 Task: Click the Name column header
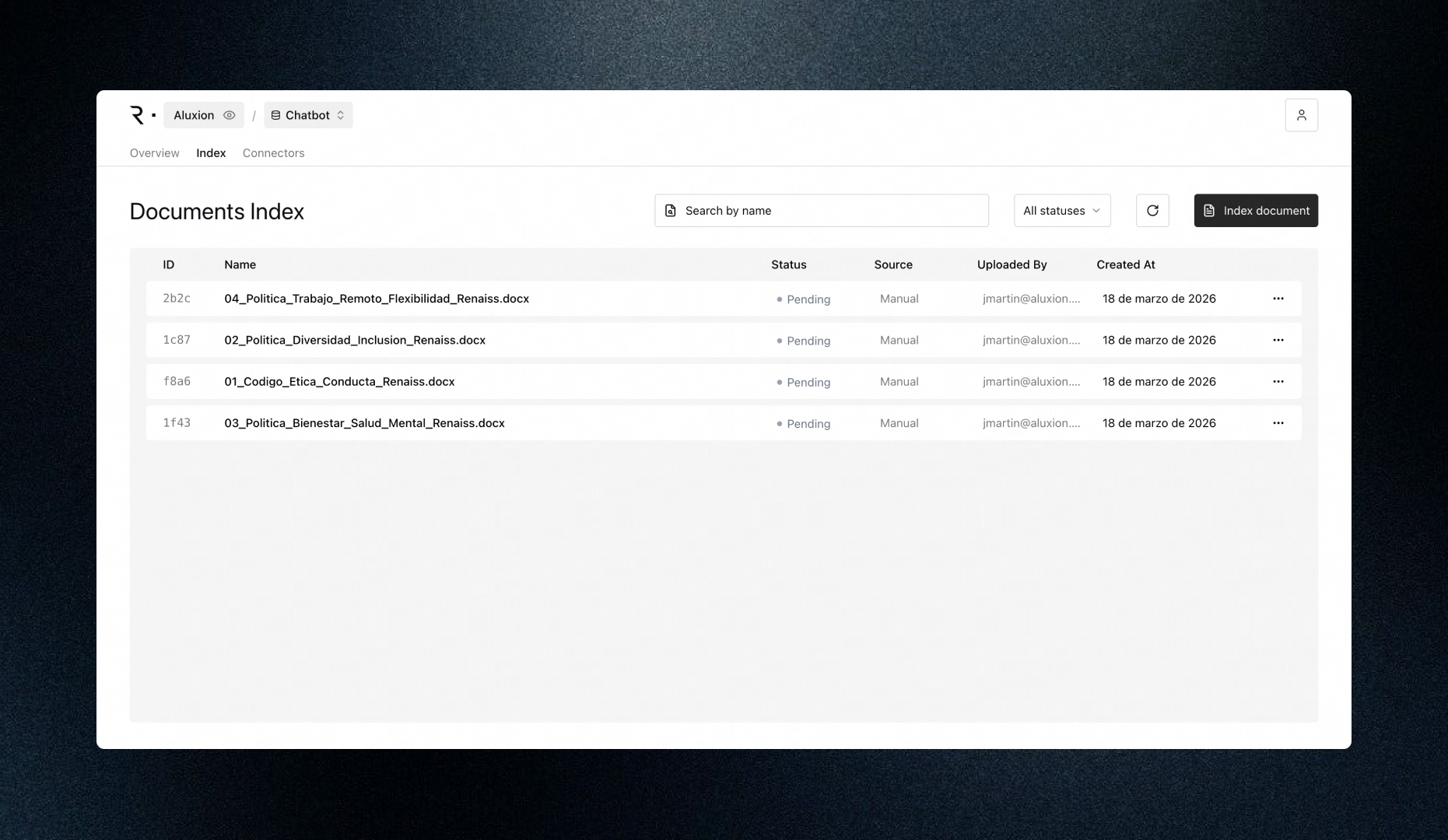(240, 264)
